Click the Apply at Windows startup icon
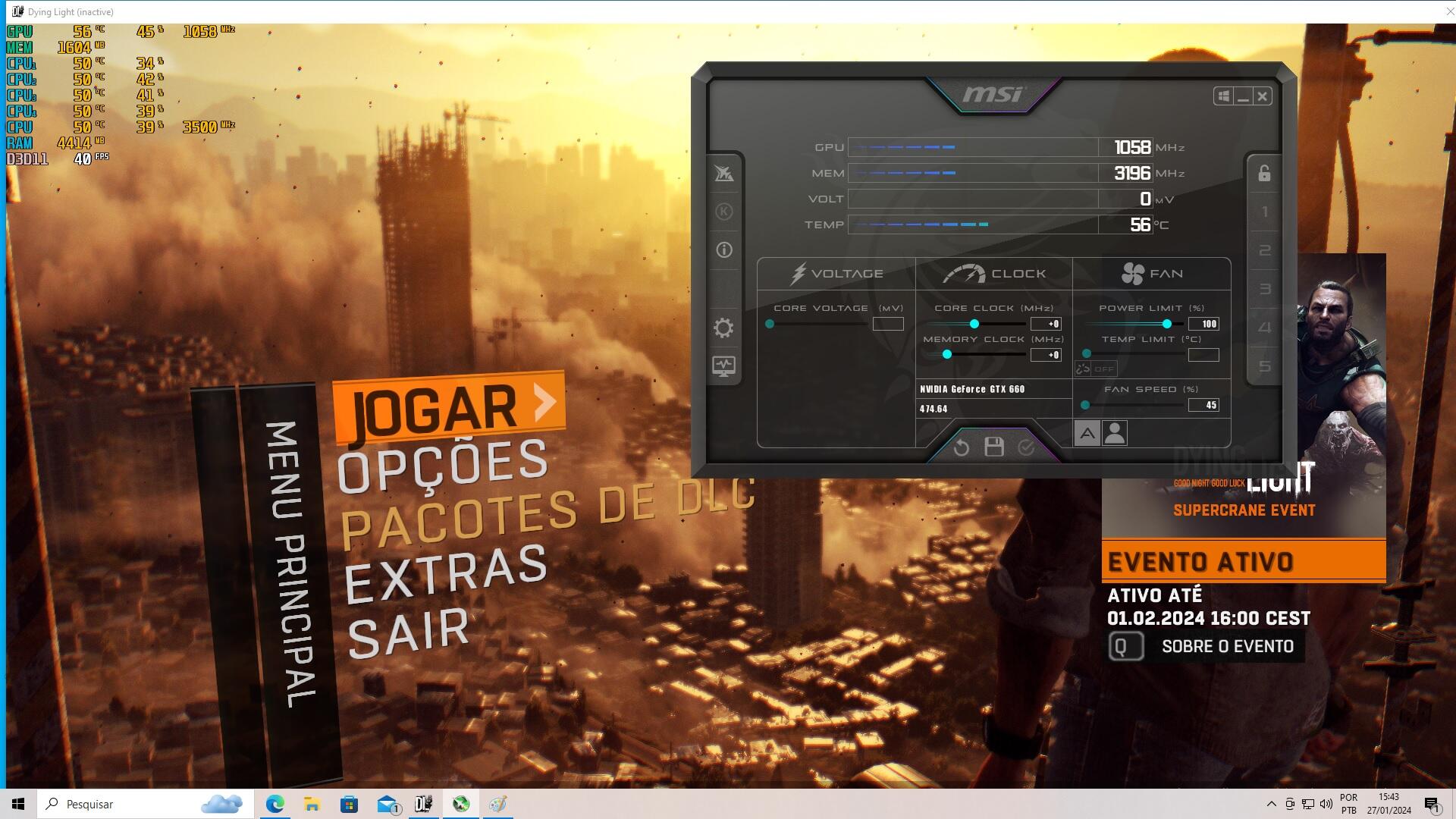The image size is (1456, 819). [x=1222, y=96]
